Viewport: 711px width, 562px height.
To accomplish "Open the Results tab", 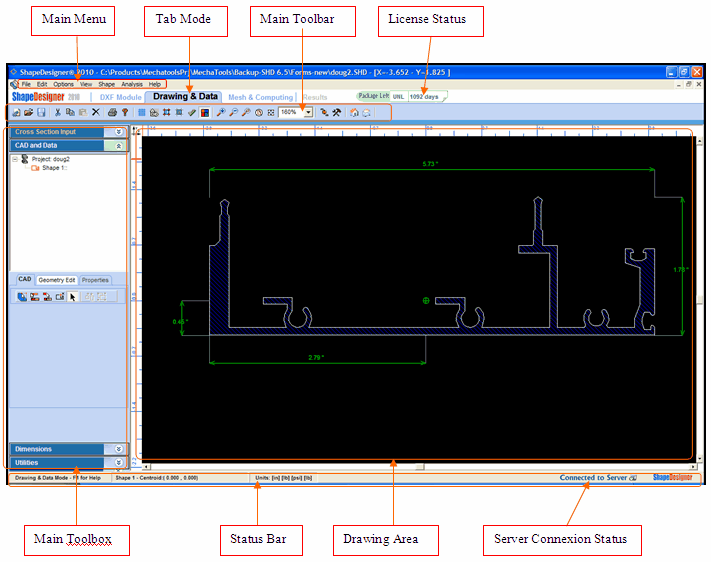I will pyautogui.click(x=315, y=97).
